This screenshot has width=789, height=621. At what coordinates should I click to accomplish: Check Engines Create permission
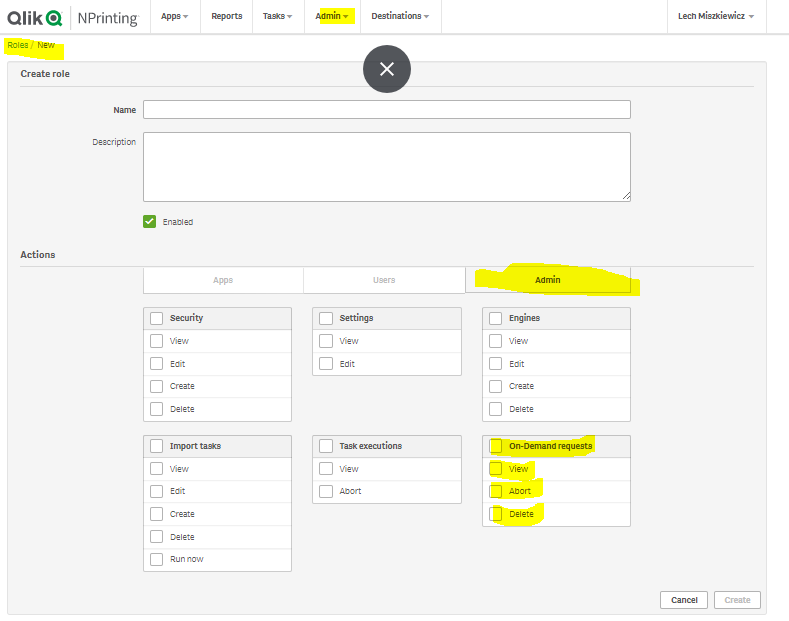496,386
